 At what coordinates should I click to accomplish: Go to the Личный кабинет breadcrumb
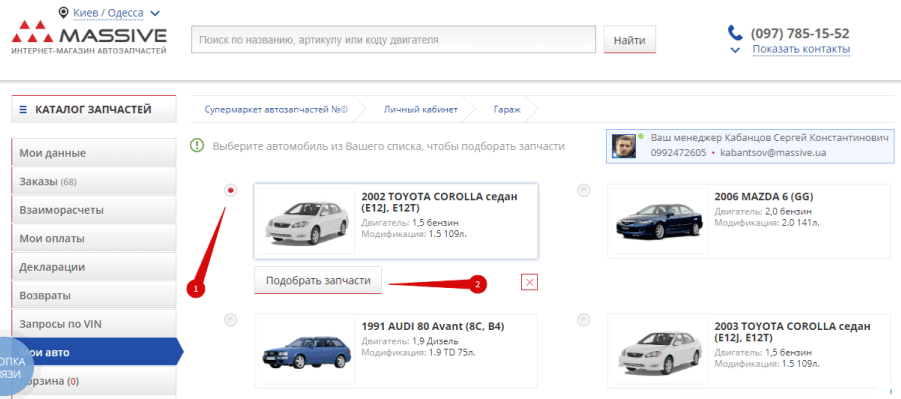point(421,110)
